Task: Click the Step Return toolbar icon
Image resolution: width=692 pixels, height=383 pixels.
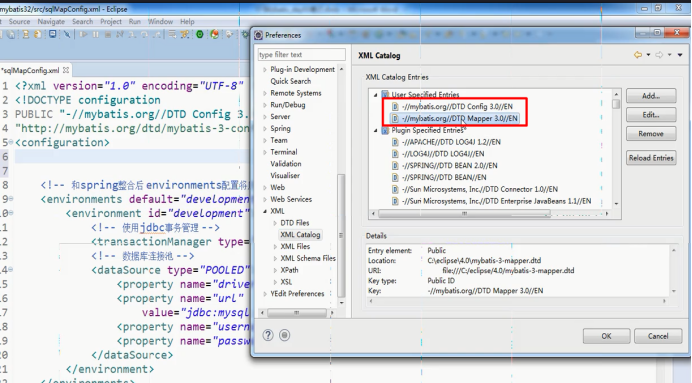Action: click(x=157, y=34)
